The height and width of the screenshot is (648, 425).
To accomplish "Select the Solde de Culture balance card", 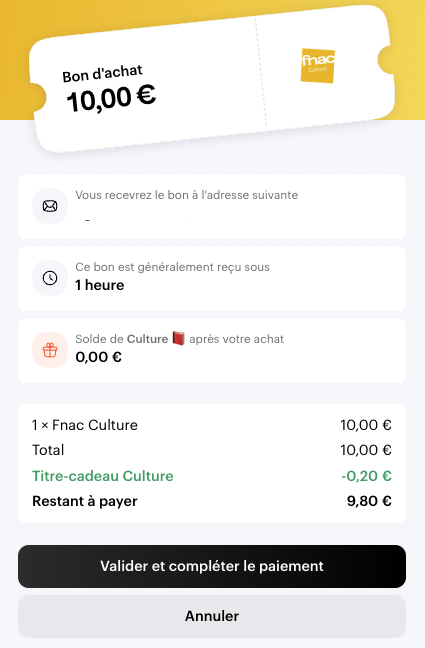I will point(212,350).
